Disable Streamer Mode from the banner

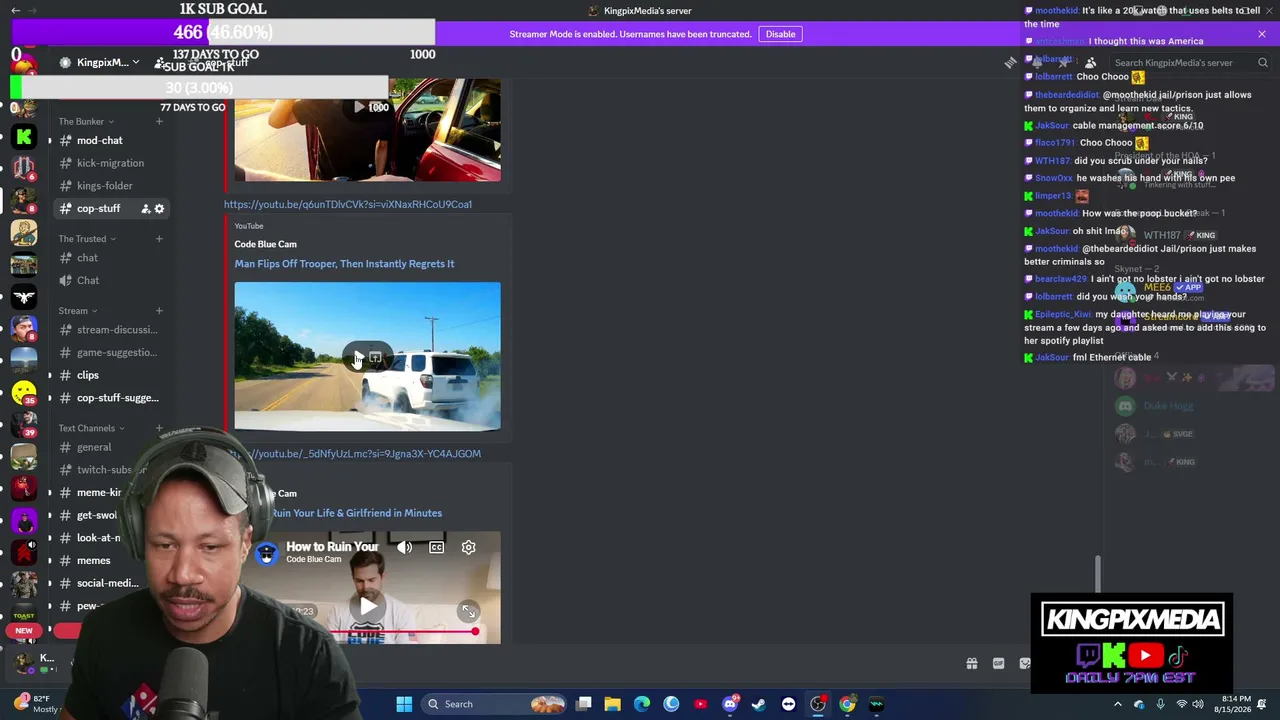[x=780, y=34]
